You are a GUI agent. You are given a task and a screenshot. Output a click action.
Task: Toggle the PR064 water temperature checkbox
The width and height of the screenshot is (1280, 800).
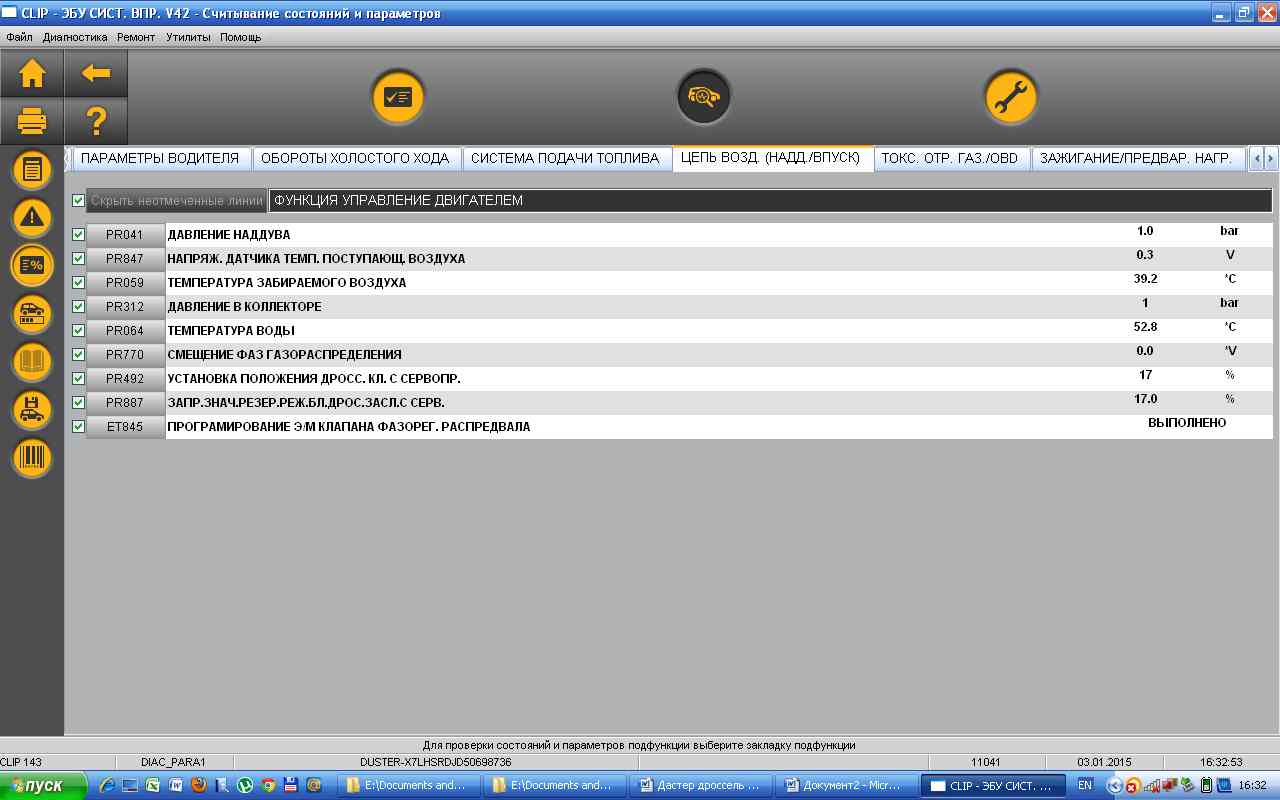[x=79, y=331]
